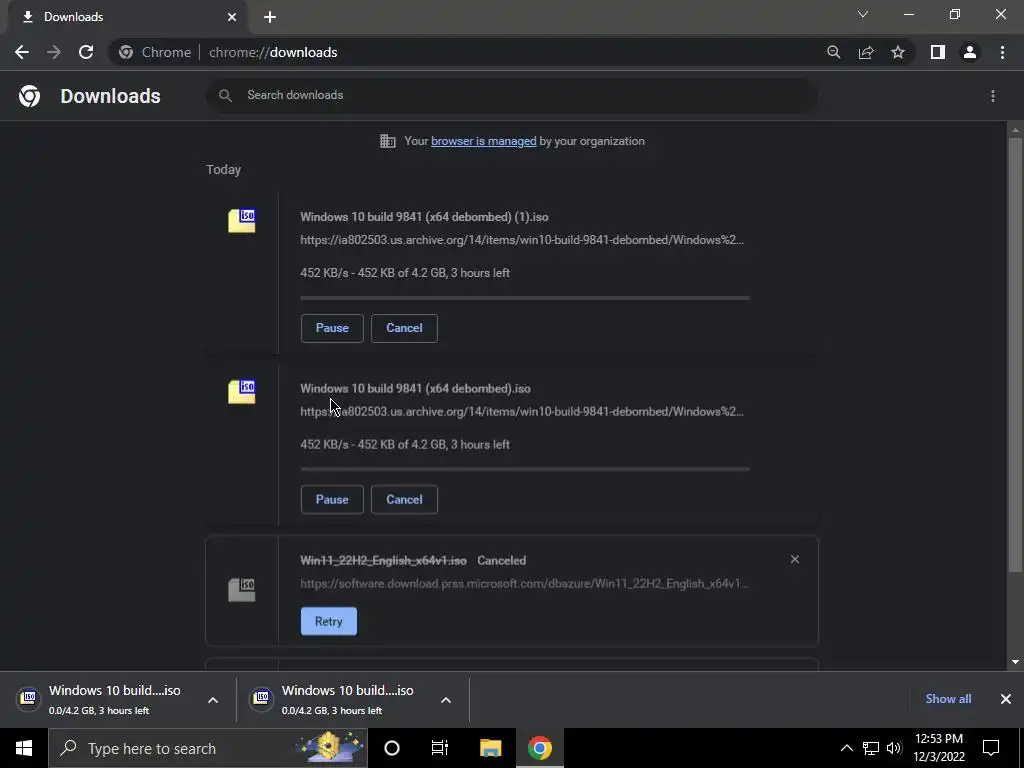Click the forward navigation arrow
Screen dimensions: 1024x768
(x=54, y=52)
